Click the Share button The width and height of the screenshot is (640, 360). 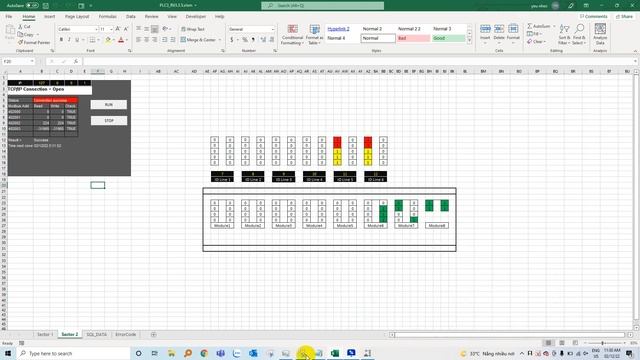coord(624,17)
